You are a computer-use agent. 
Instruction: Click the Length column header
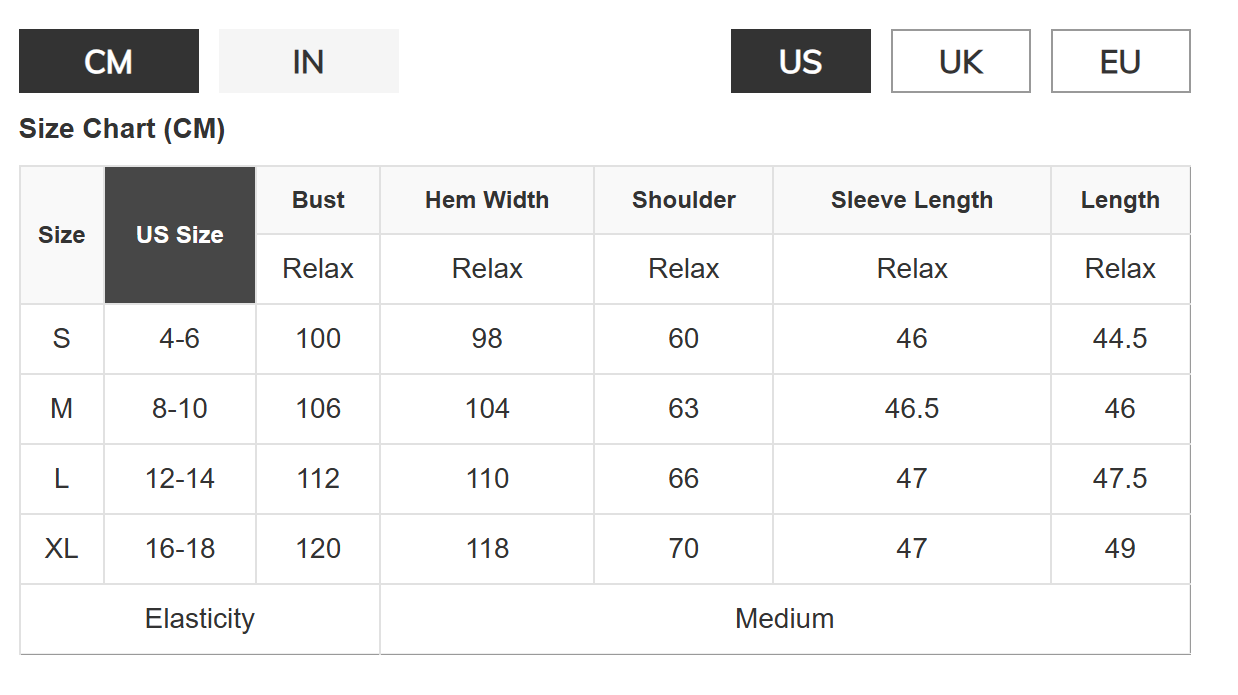(x=1121, y=200)
